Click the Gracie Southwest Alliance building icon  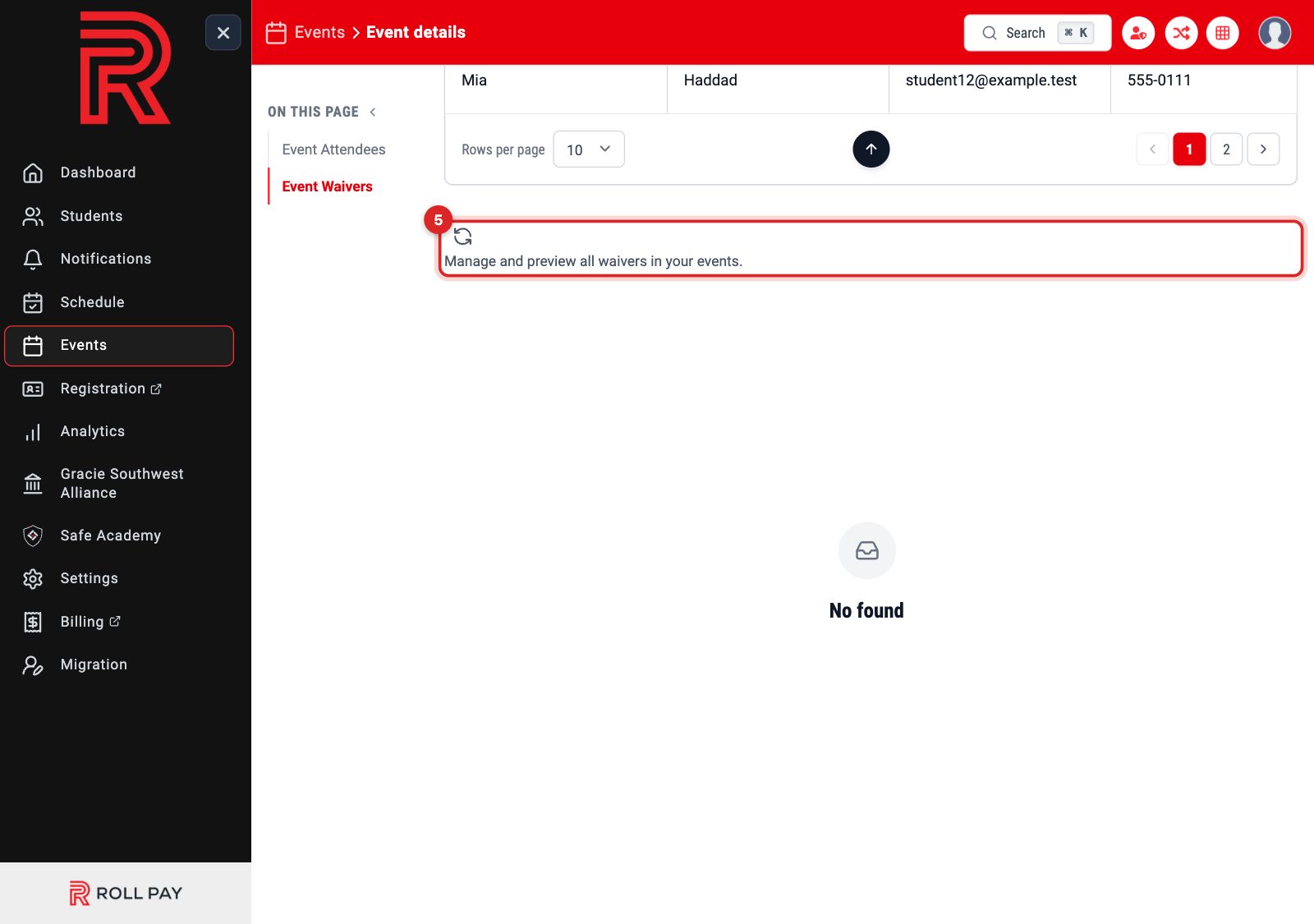33,483
